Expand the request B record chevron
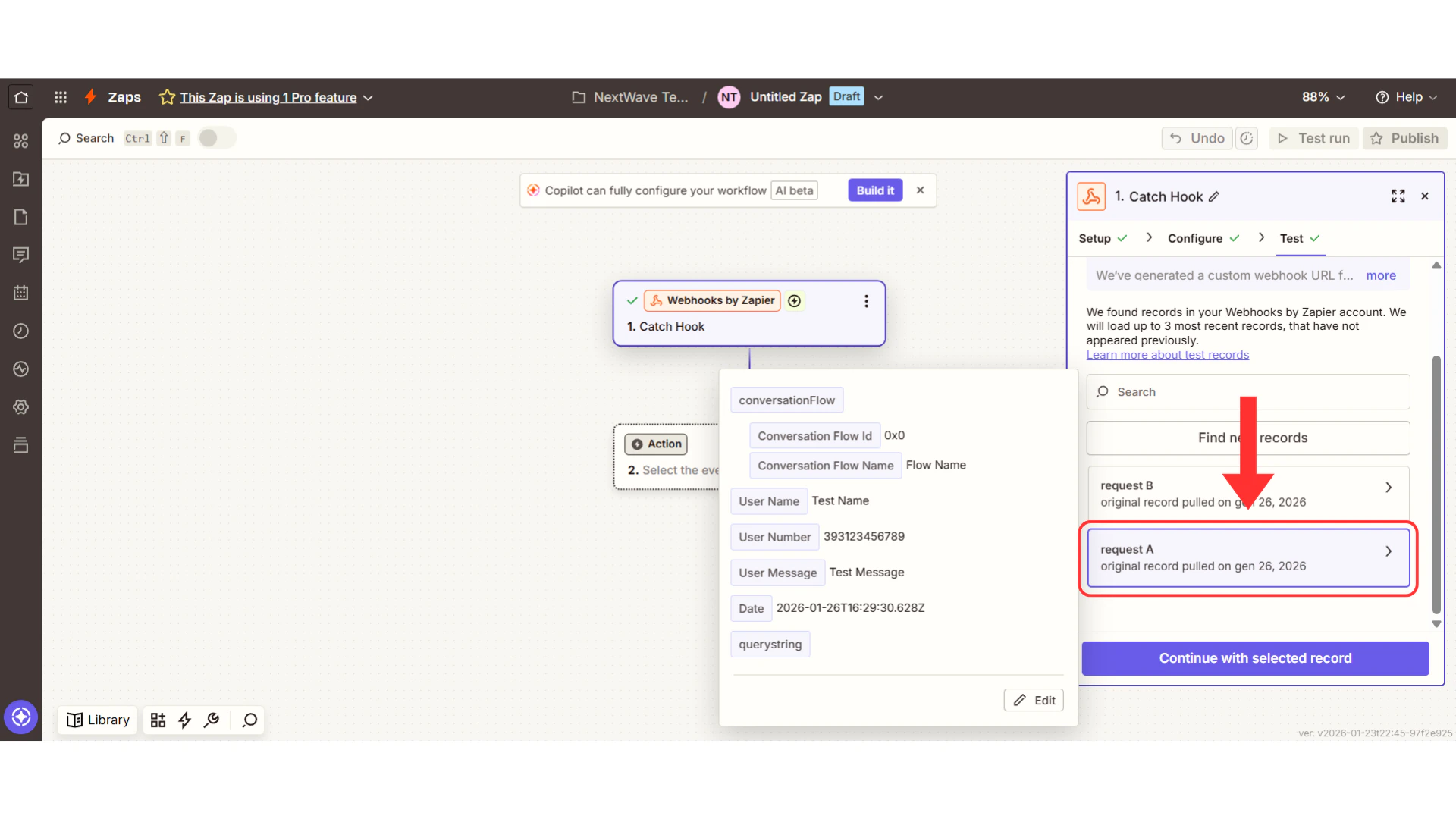Image resolution: width=1456 pixels, height=819 pixels. click(1389, 488)
